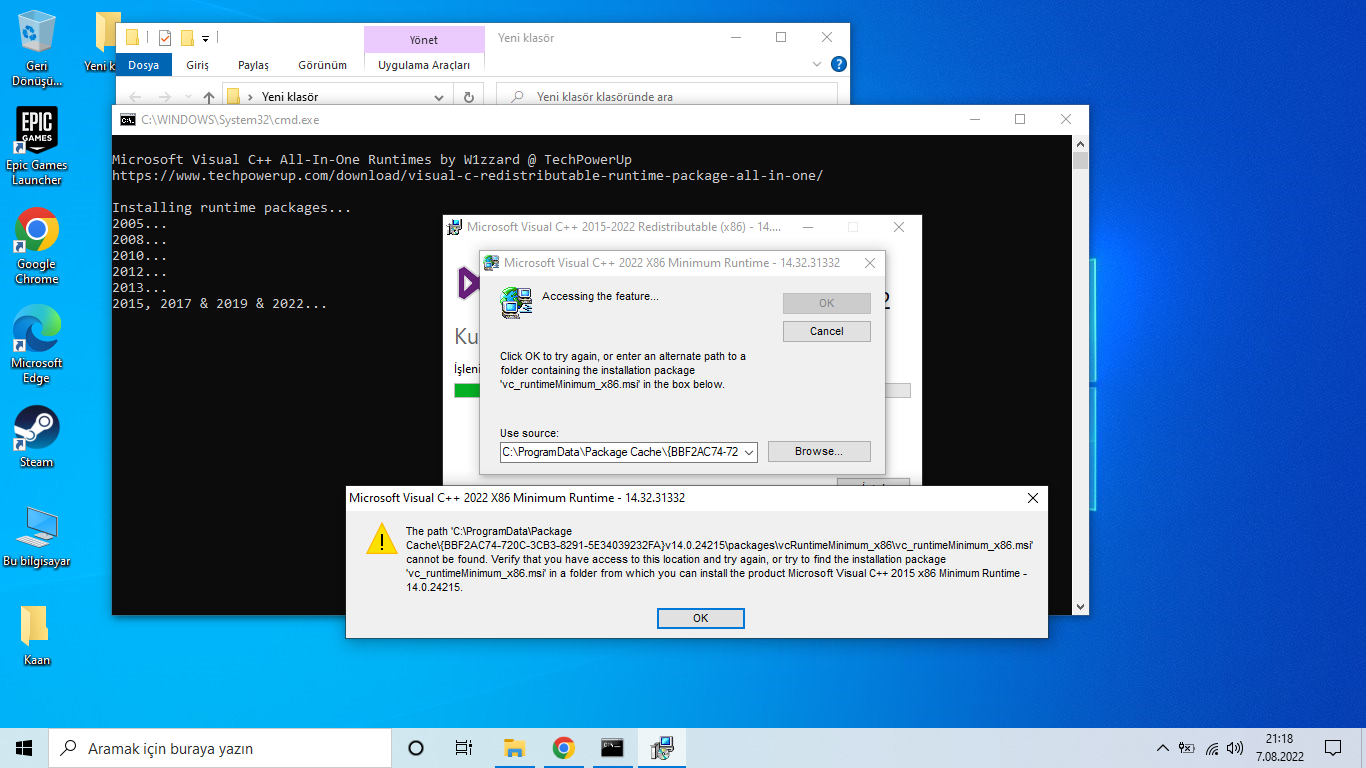The image size is (1366, 768).
Task: Click the green installation progress bar
Action: (x=467, y=390)
